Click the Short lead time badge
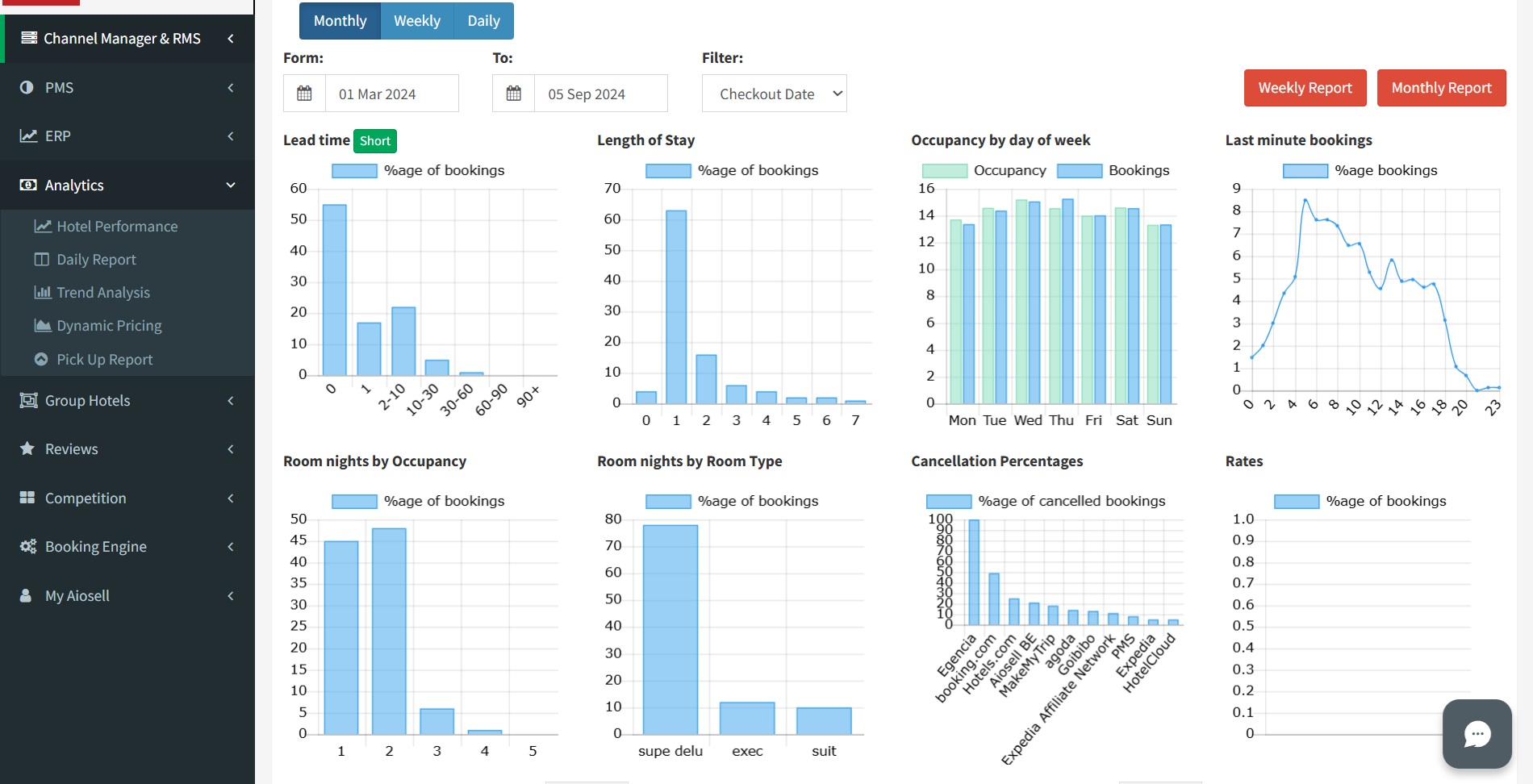Screen dimensions: 1533x784 click(375, 140)
